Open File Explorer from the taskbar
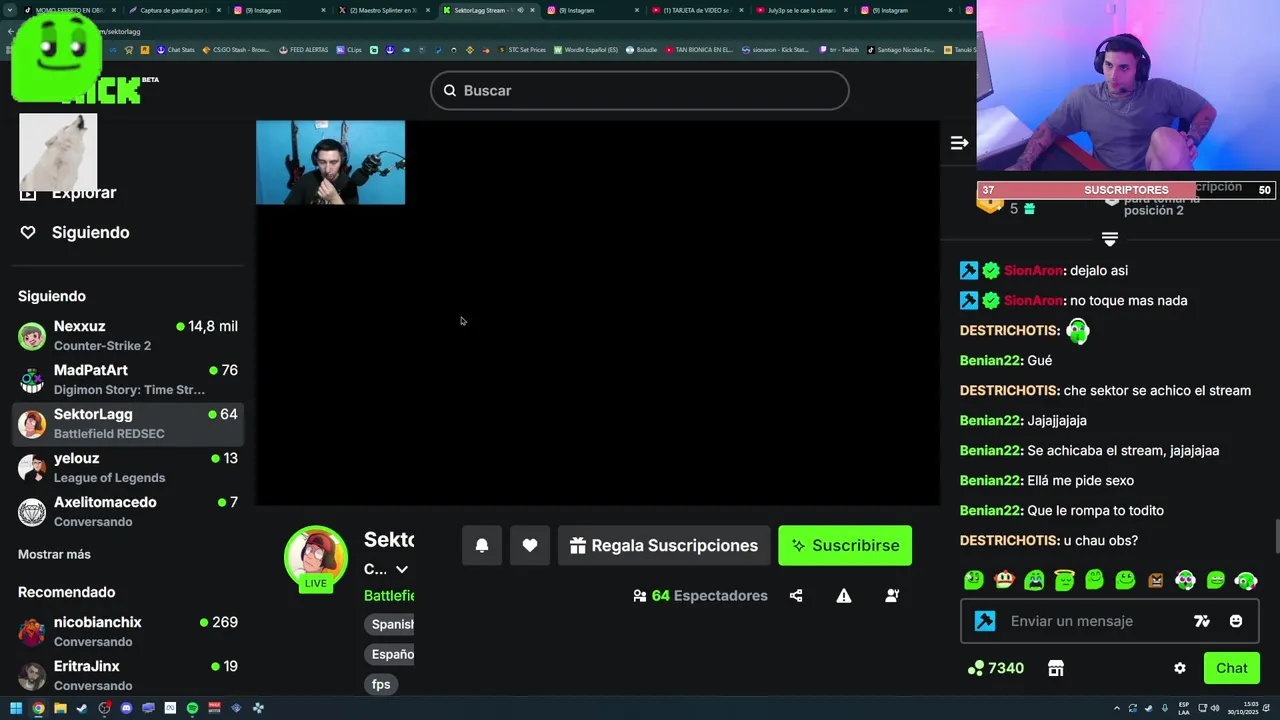 [60, 708]
